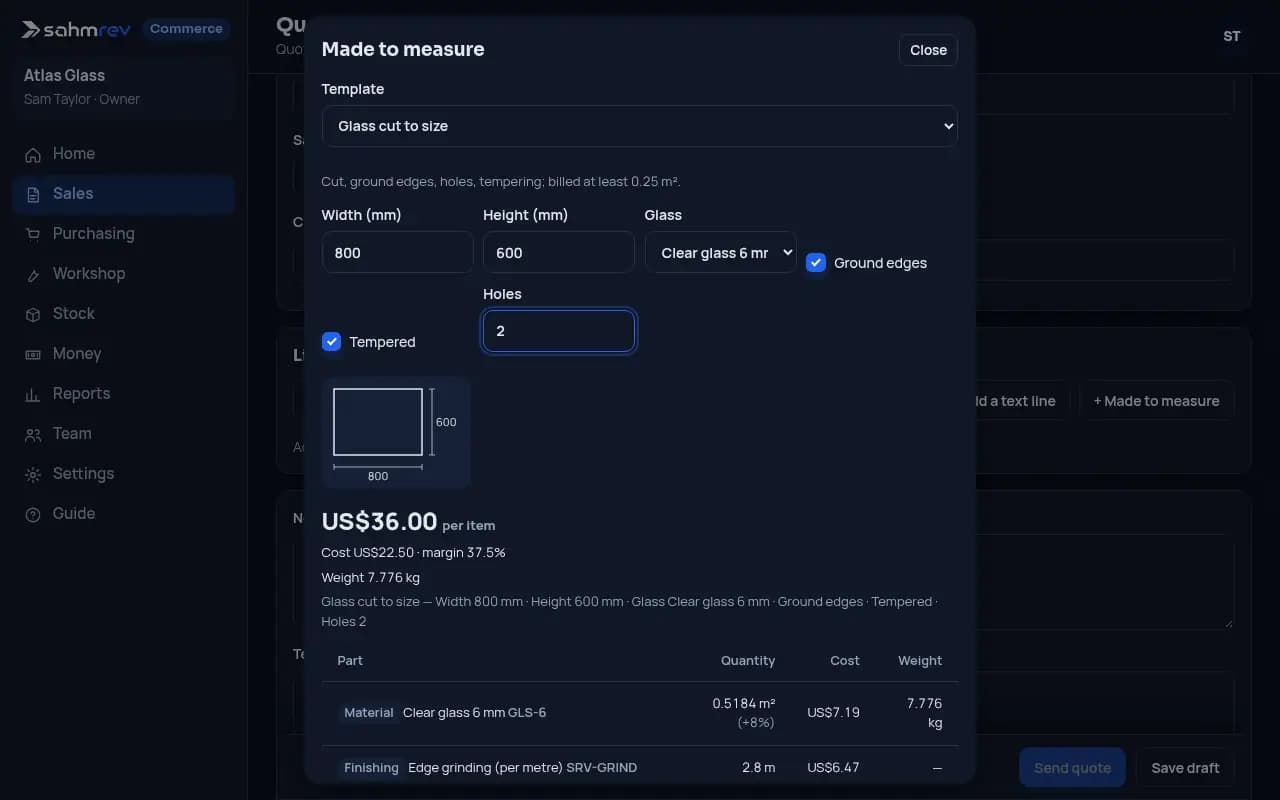Click the Atlas Glass company name
The image size is (1280, 800).
click(x=64, y=76)
